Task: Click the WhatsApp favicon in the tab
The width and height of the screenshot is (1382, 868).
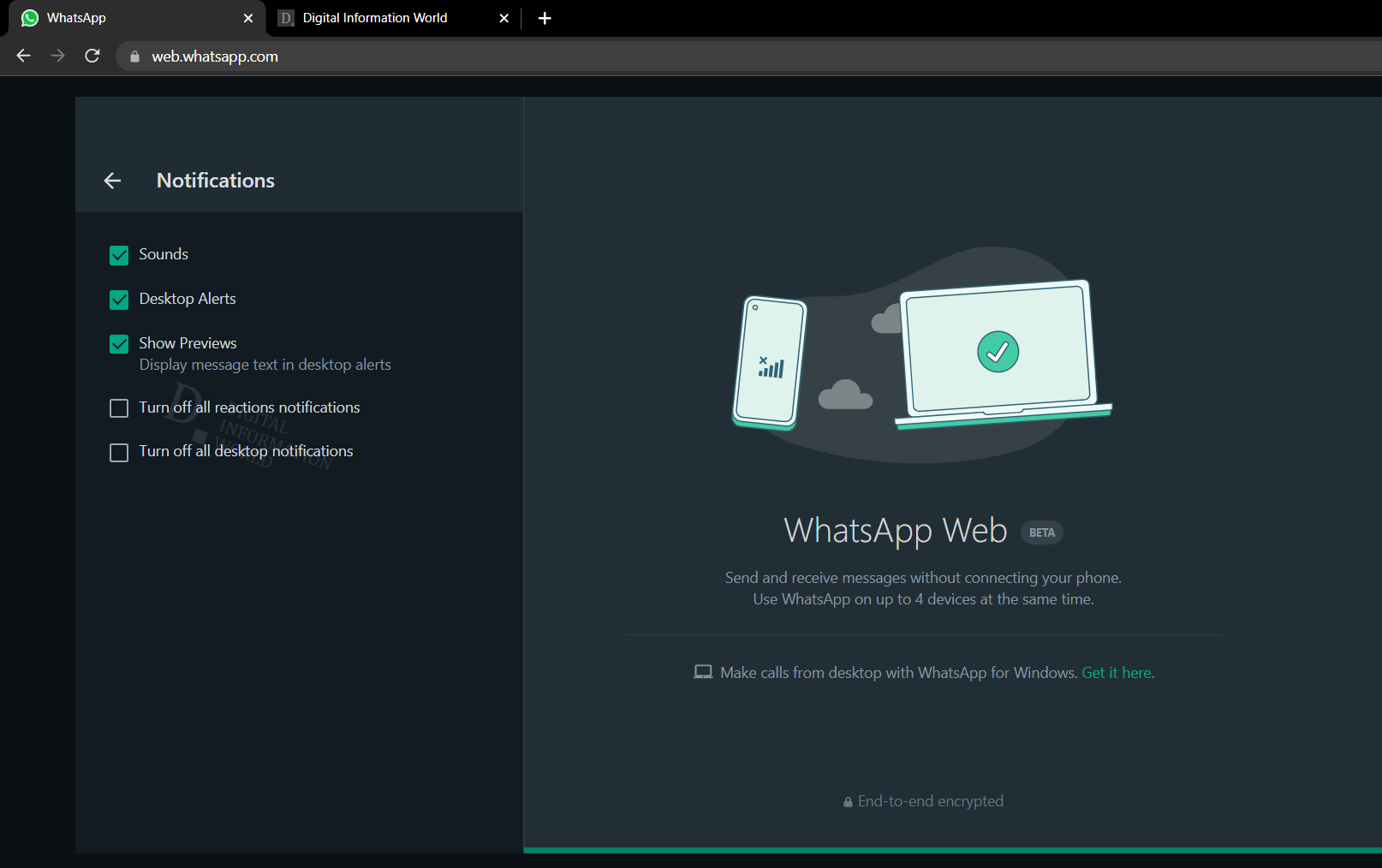Action: (30, 18)
